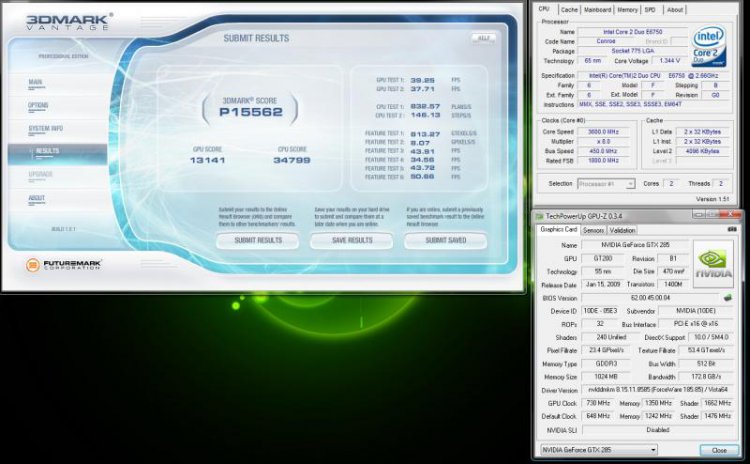Minimize the GPU-Z window
Viewport: 750px width, 464px height.
(x=700, y=215)
